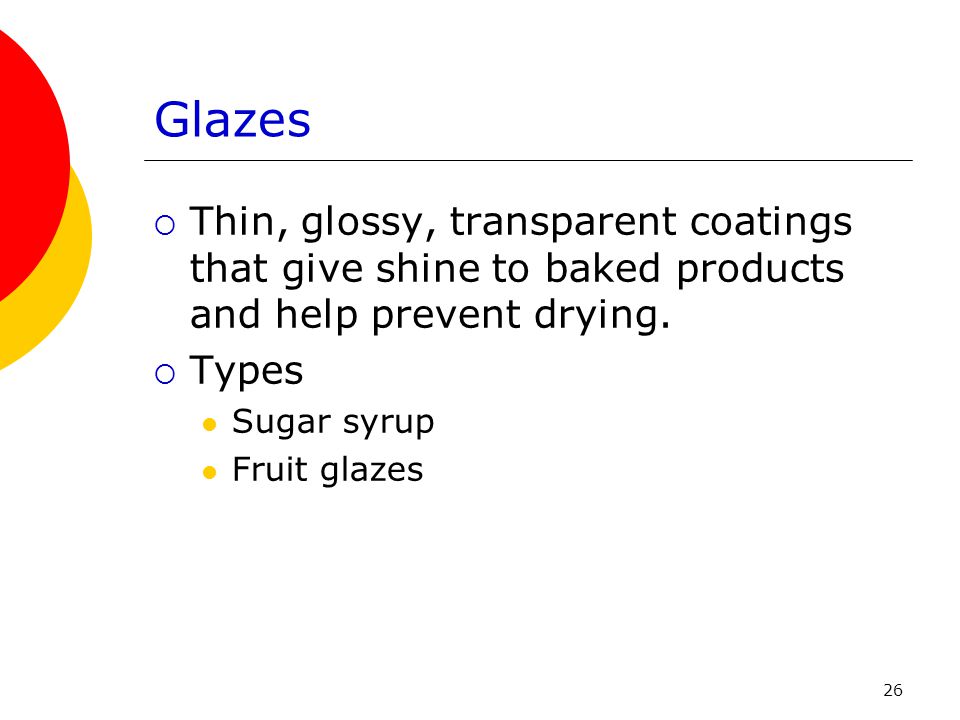960x720 pixels.
Task: Click the word "products"
Action: [760, 269]
